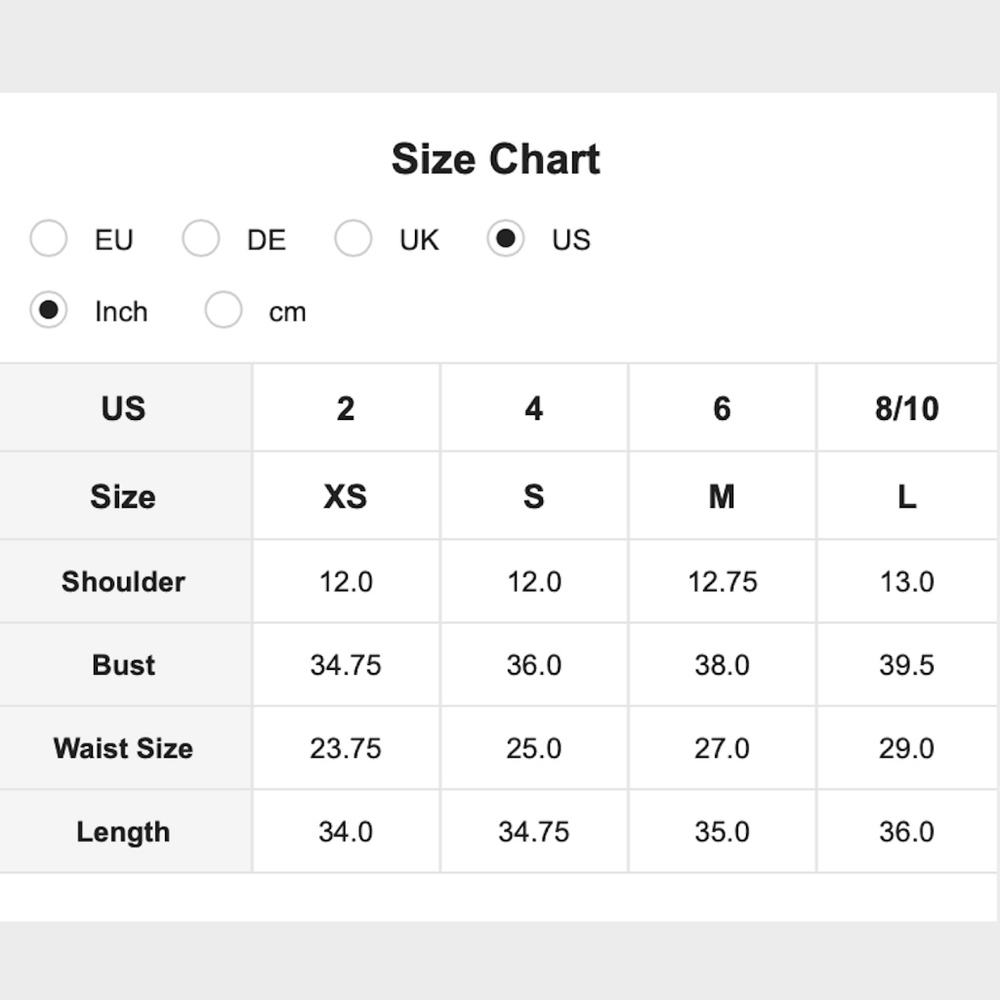Switch measurements to cm
This screenshot has height=1000, width=1000.
(x=223, y=310)
